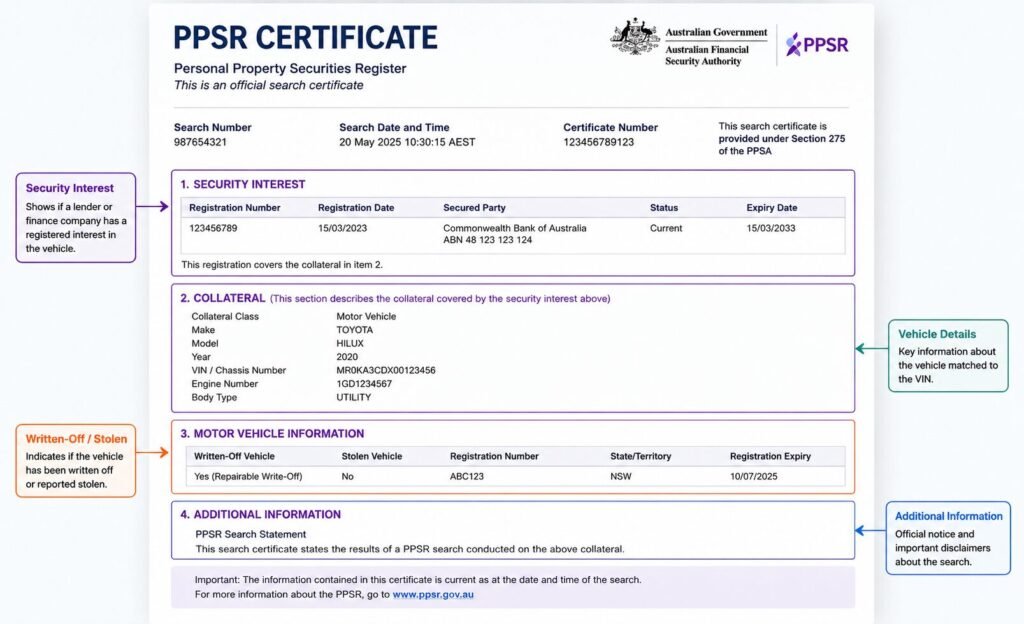This screenshot has height=624, width=1024.
Task: Click the Australian Government coat of arms logo
Action: [x=635, y=37]
